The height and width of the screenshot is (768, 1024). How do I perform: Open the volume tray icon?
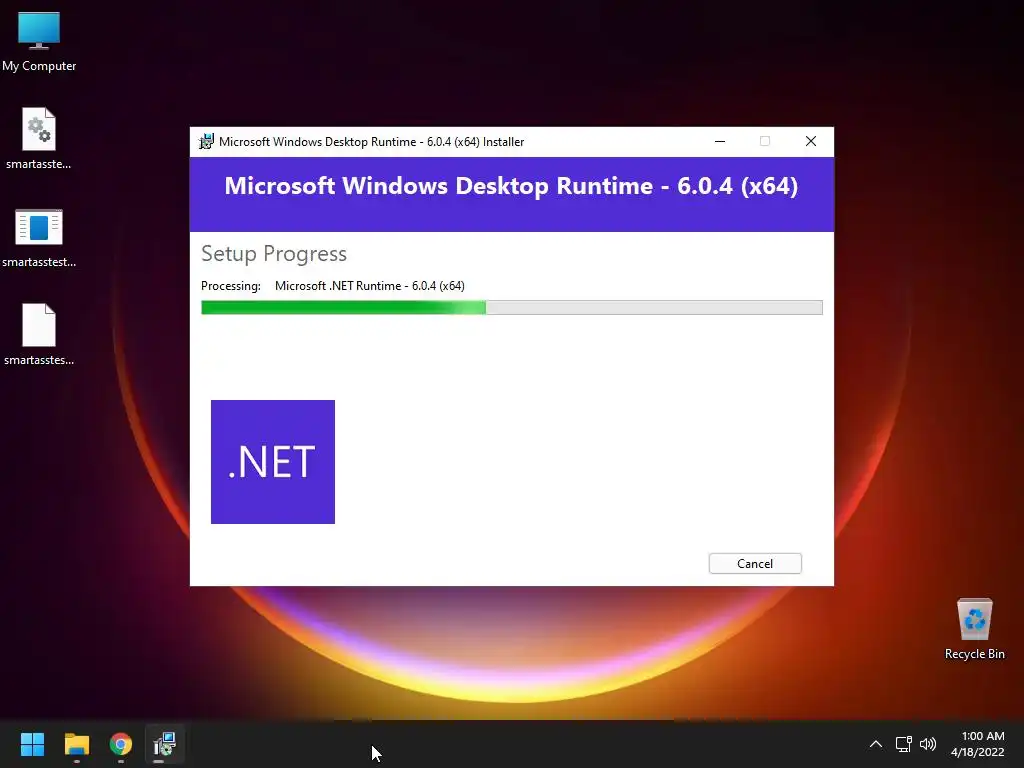[x=927, y=744]
